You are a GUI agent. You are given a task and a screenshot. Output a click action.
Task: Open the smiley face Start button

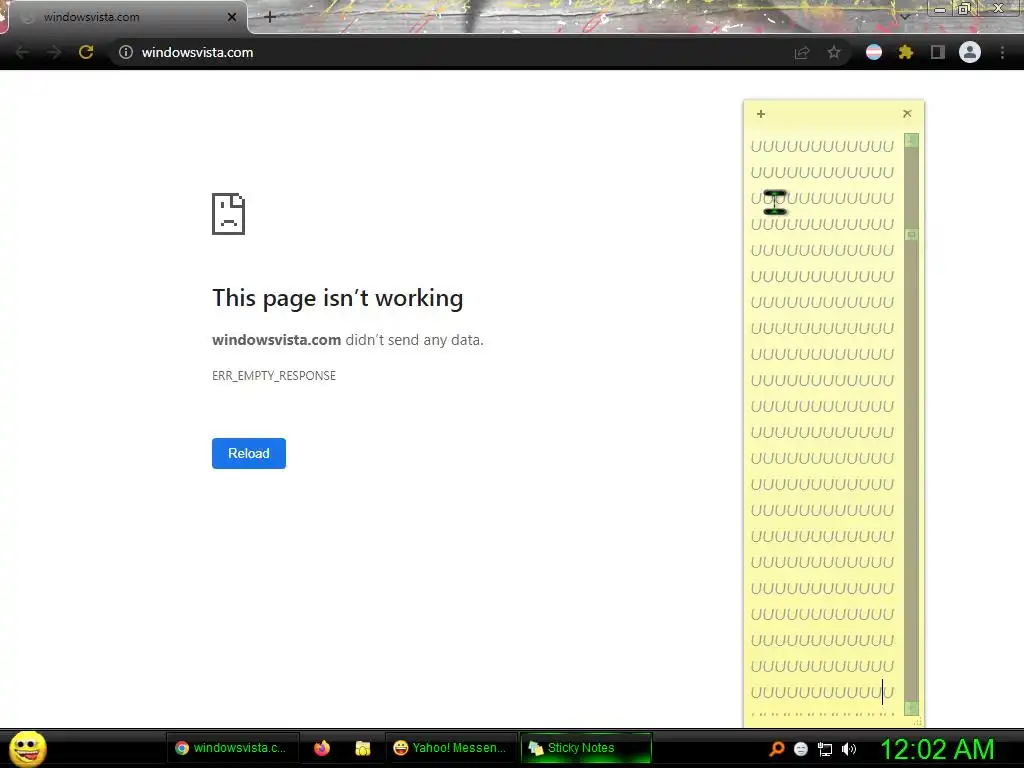click(27, 748)
